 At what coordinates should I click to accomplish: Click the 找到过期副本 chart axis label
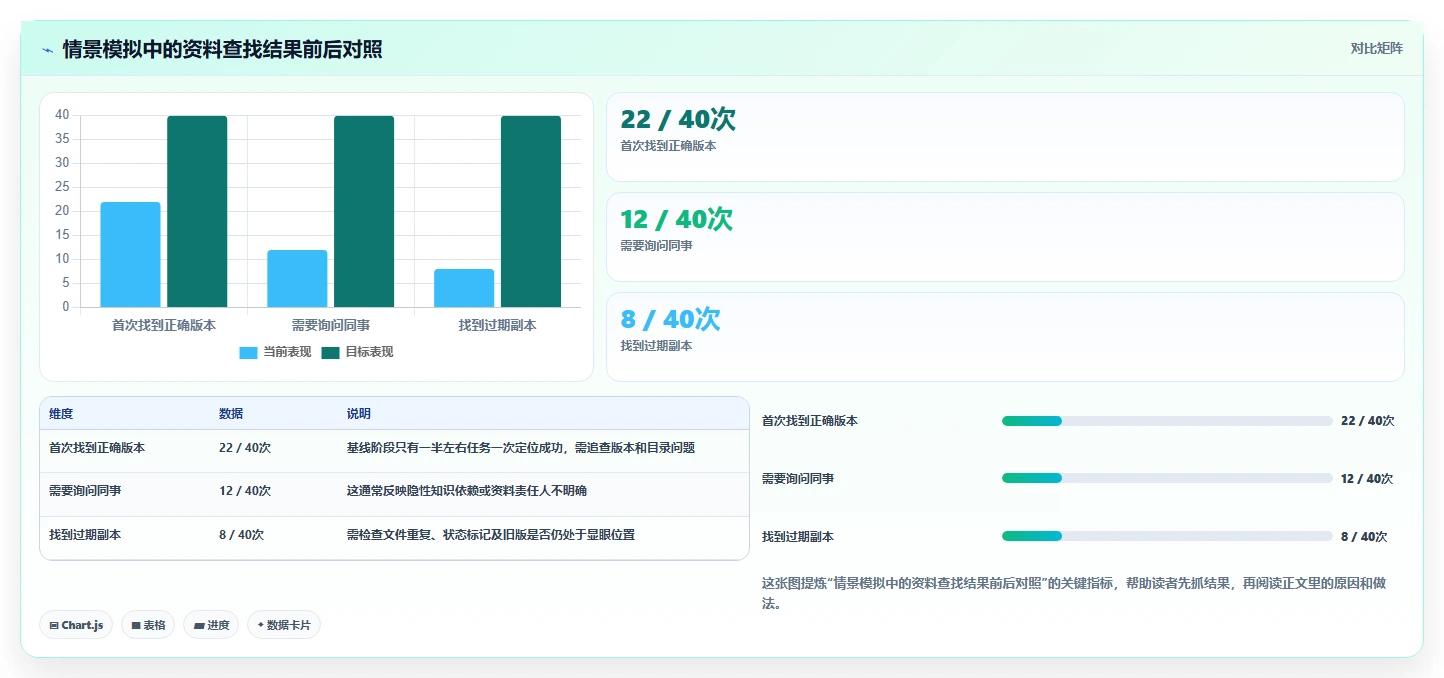(498, 325)
